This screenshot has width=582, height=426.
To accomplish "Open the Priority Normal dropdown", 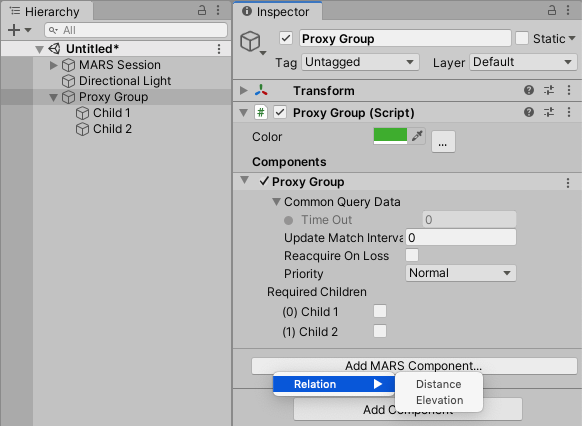I will pyautogui.click(x=461, y=273).
